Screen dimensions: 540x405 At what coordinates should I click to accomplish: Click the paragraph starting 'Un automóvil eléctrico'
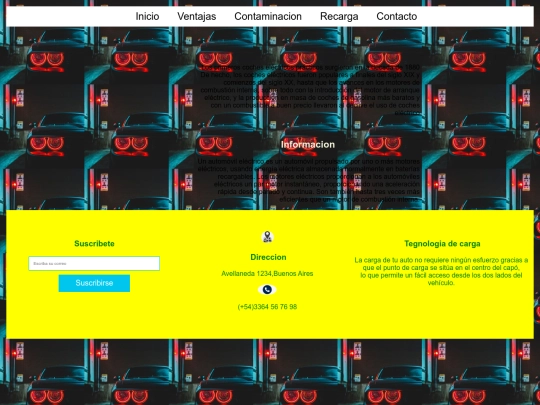click(x=309, y=180)
